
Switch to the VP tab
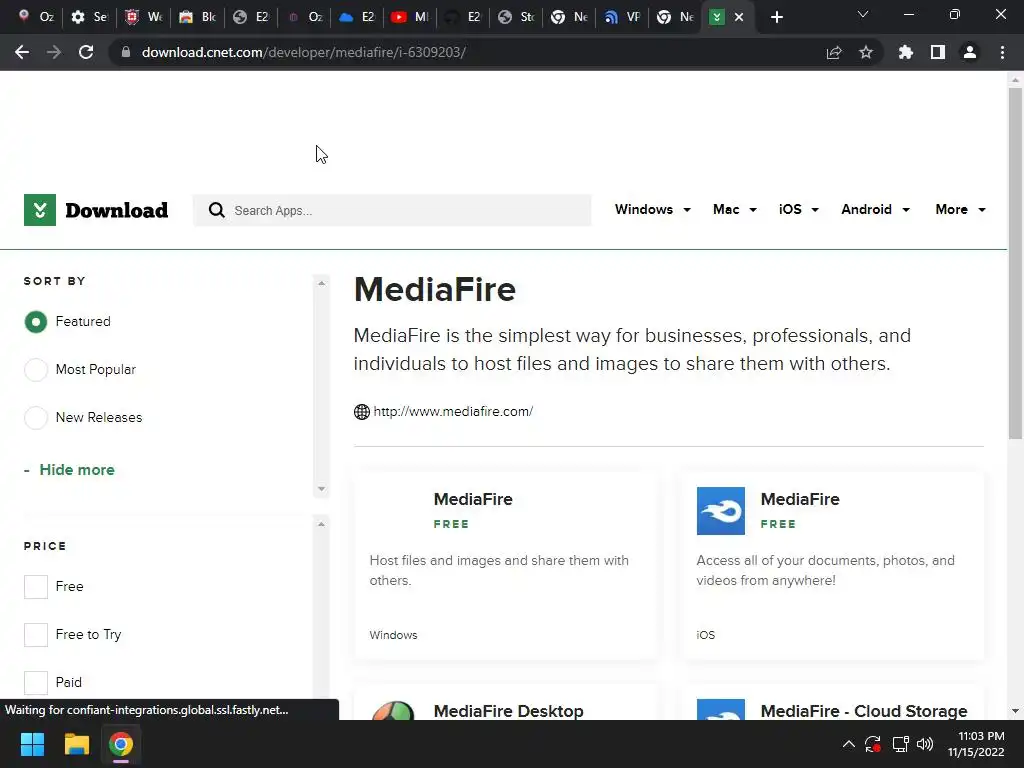tap(621, 17)
